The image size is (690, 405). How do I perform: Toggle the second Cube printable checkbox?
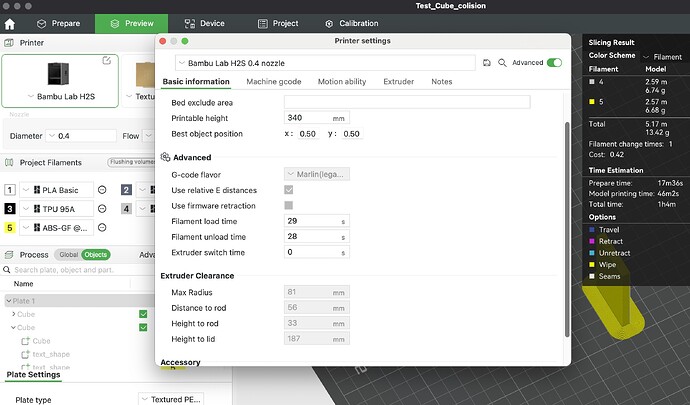pos(143,328)
